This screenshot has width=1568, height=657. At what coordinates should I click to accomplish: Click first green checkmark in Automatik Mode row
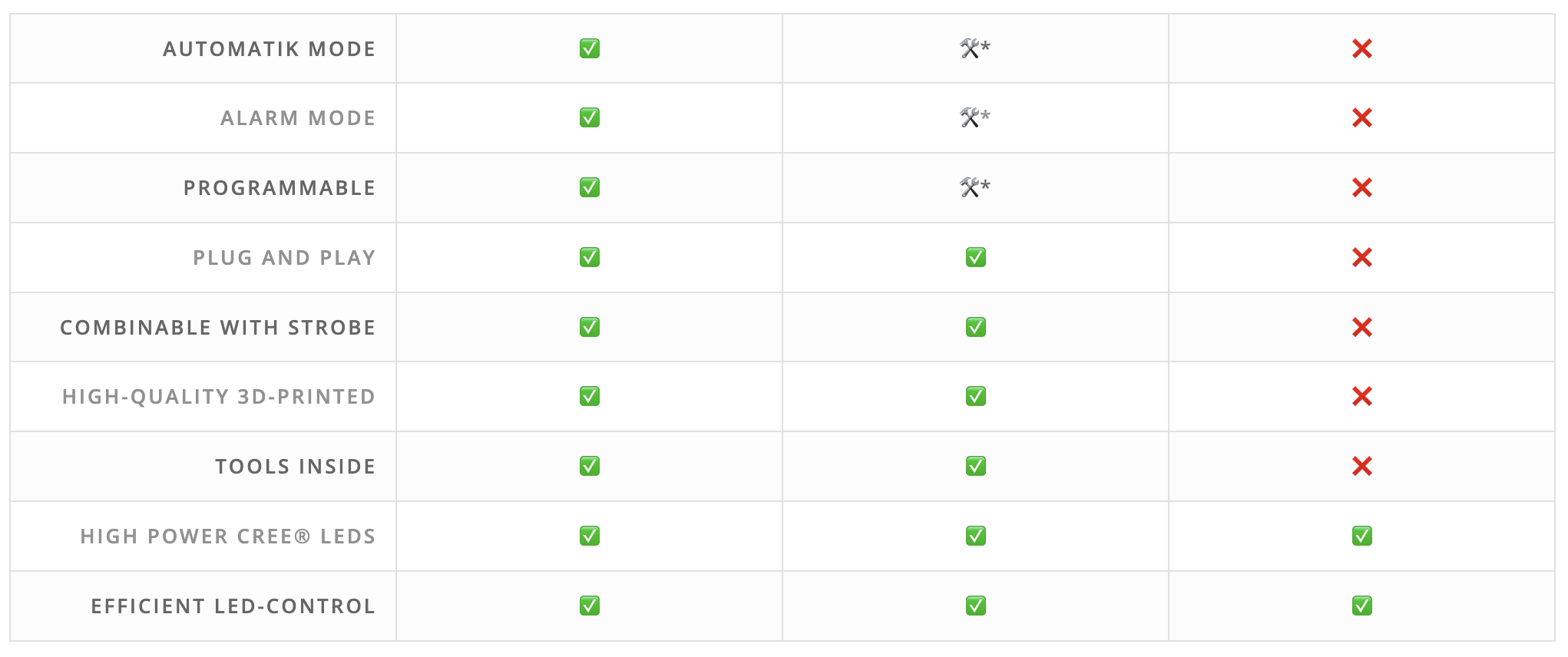point(590,48)
